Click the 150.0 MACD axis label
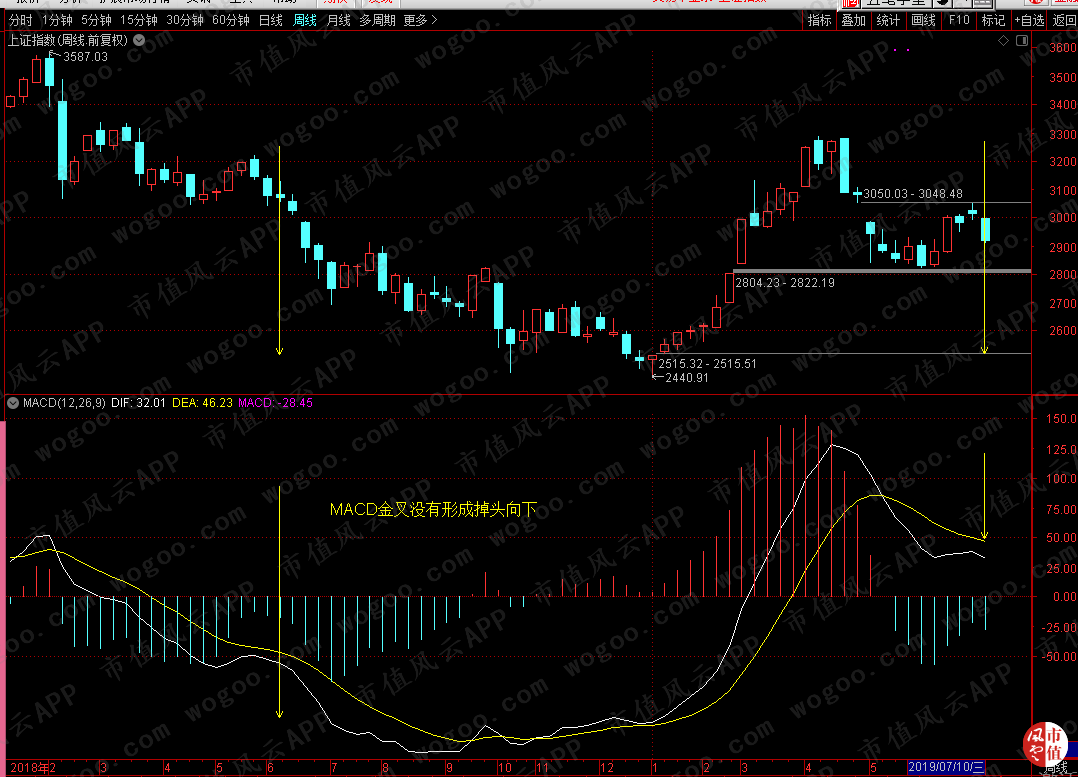 tap(1061, 419)
